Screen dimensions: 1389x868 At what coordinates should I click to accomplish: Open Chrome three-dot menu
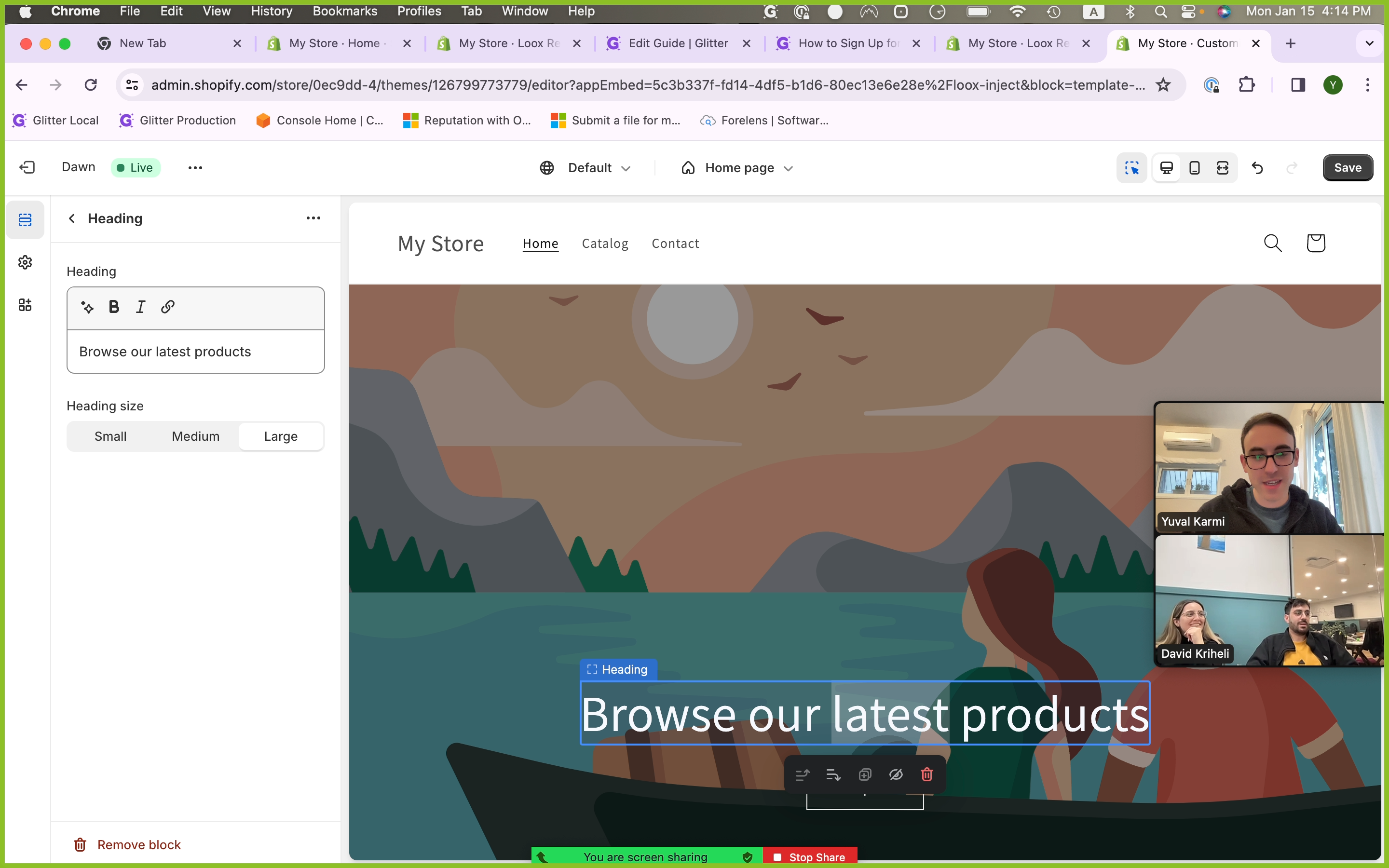point(1368,85)
